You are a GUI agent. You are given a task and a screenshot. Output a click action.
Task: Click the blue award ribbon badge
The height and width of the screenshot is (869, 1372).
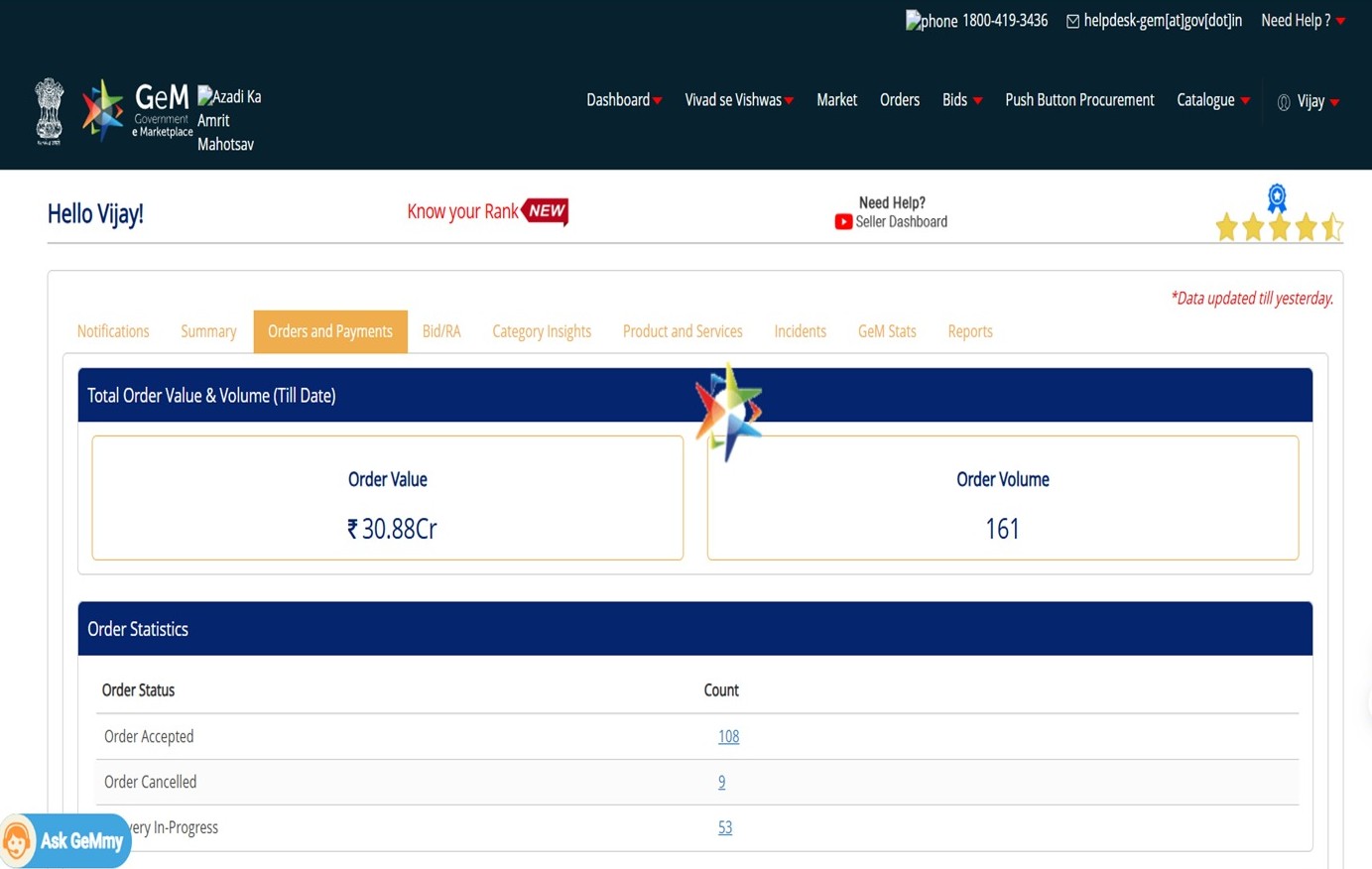[x=1277, y=197]
